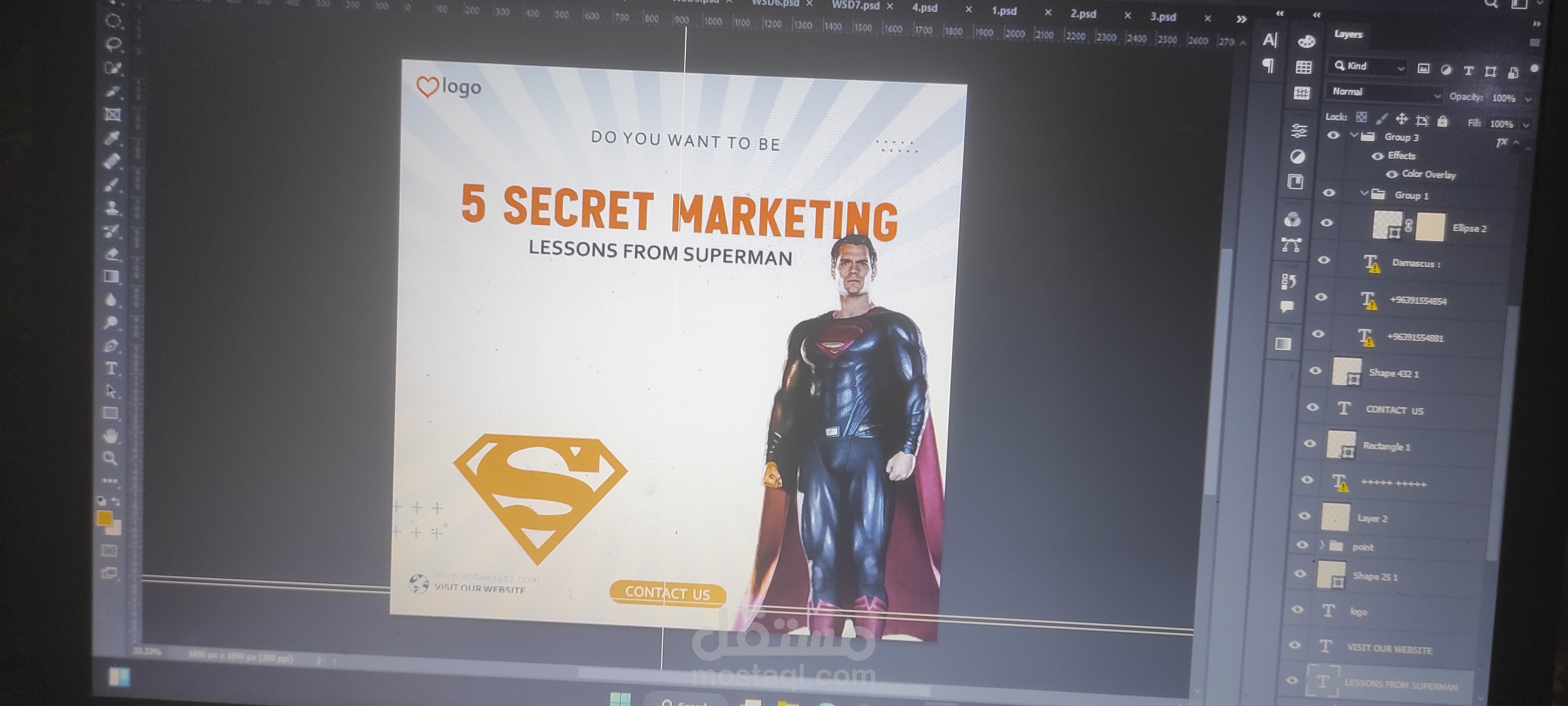
Task: Open the Comments panel icon
Action: [x=1286, y=306]
